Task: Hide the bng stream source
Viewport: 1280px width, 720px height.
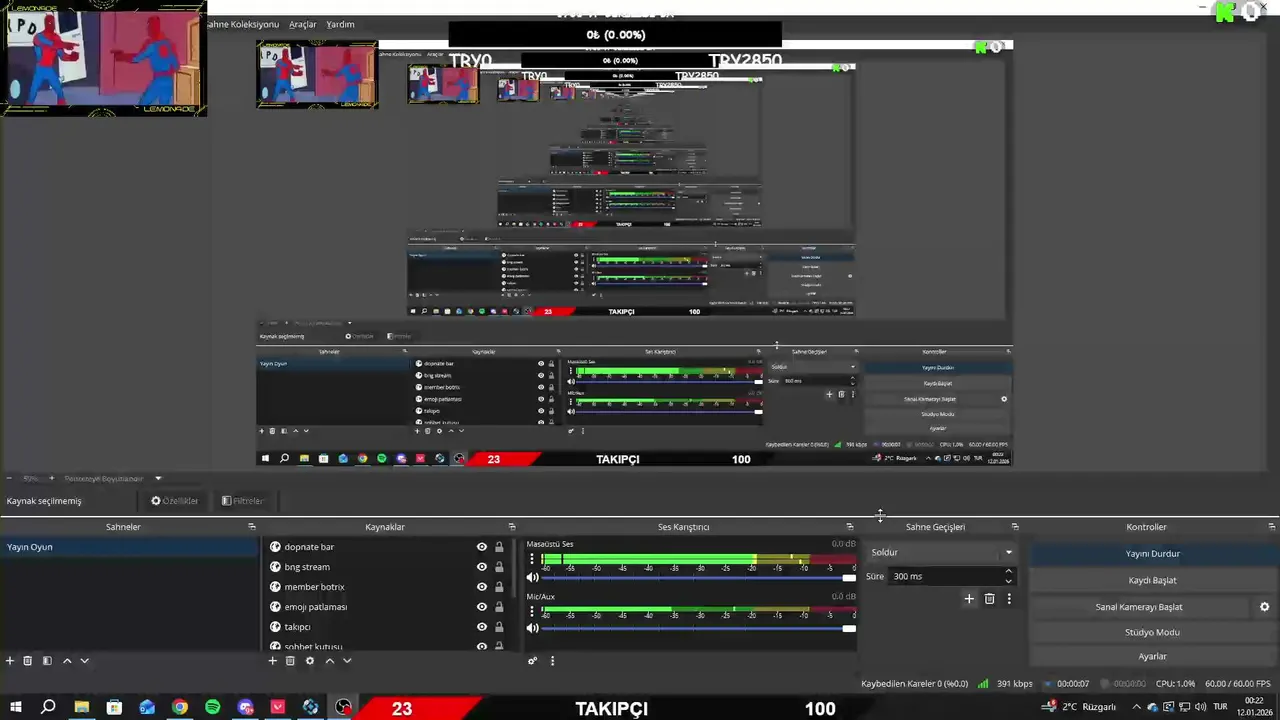Action: (482, 567)
